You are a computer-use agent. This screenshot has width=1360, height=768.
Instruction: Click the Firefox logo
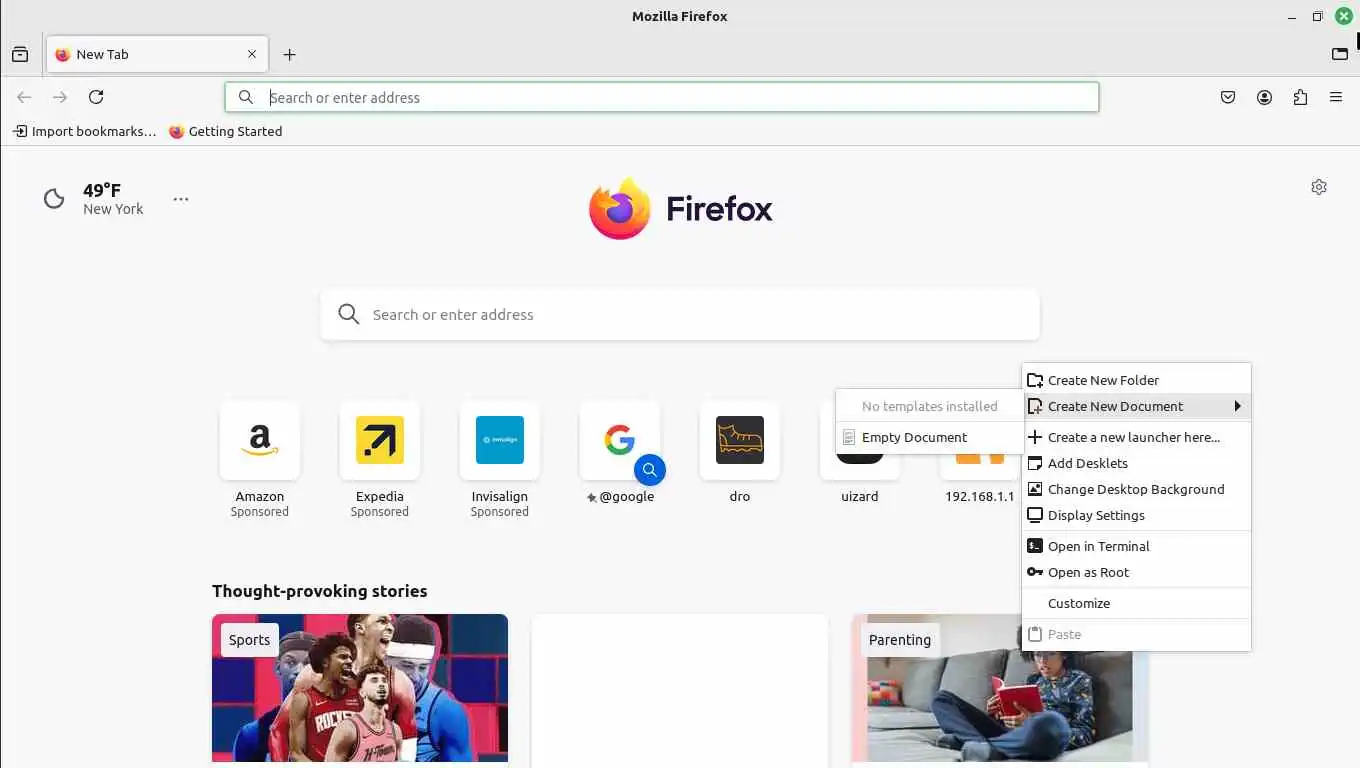point(680,208)
